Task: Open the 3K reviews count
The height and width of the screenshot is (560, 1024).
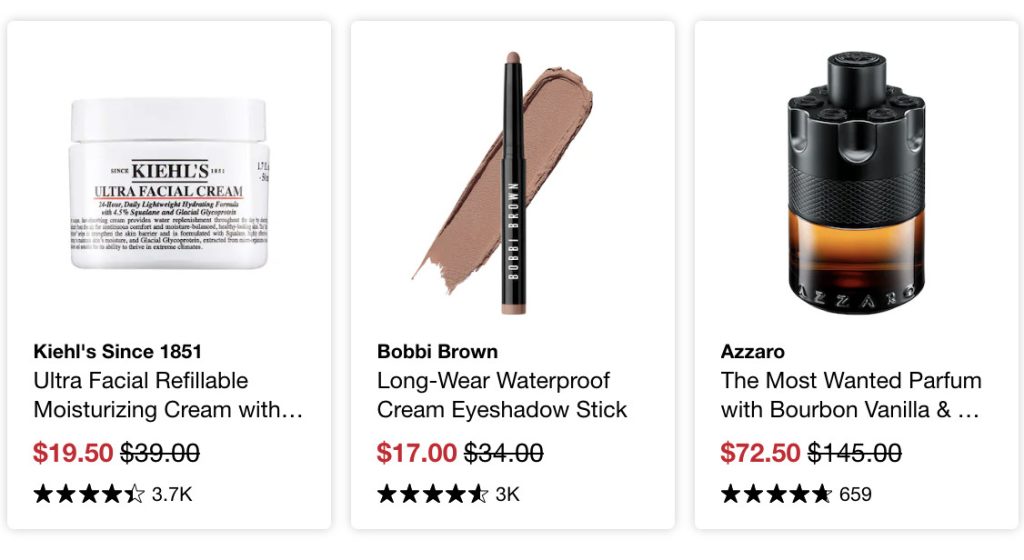Action: [507, 494]
